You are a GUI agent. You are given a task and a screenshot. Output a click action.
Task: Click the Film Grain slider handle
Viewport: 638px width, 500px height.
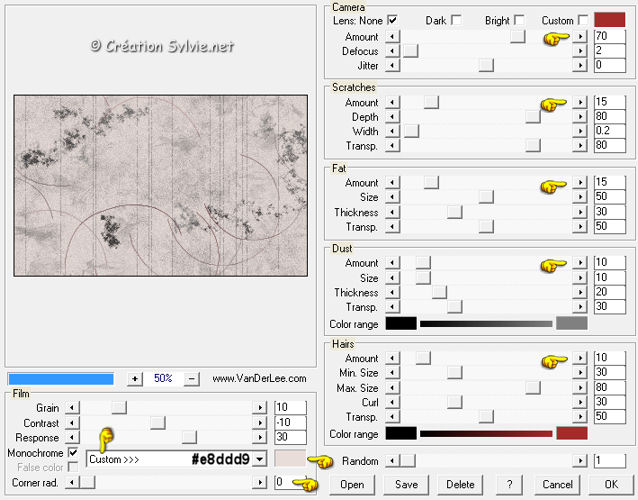(118, 408)
